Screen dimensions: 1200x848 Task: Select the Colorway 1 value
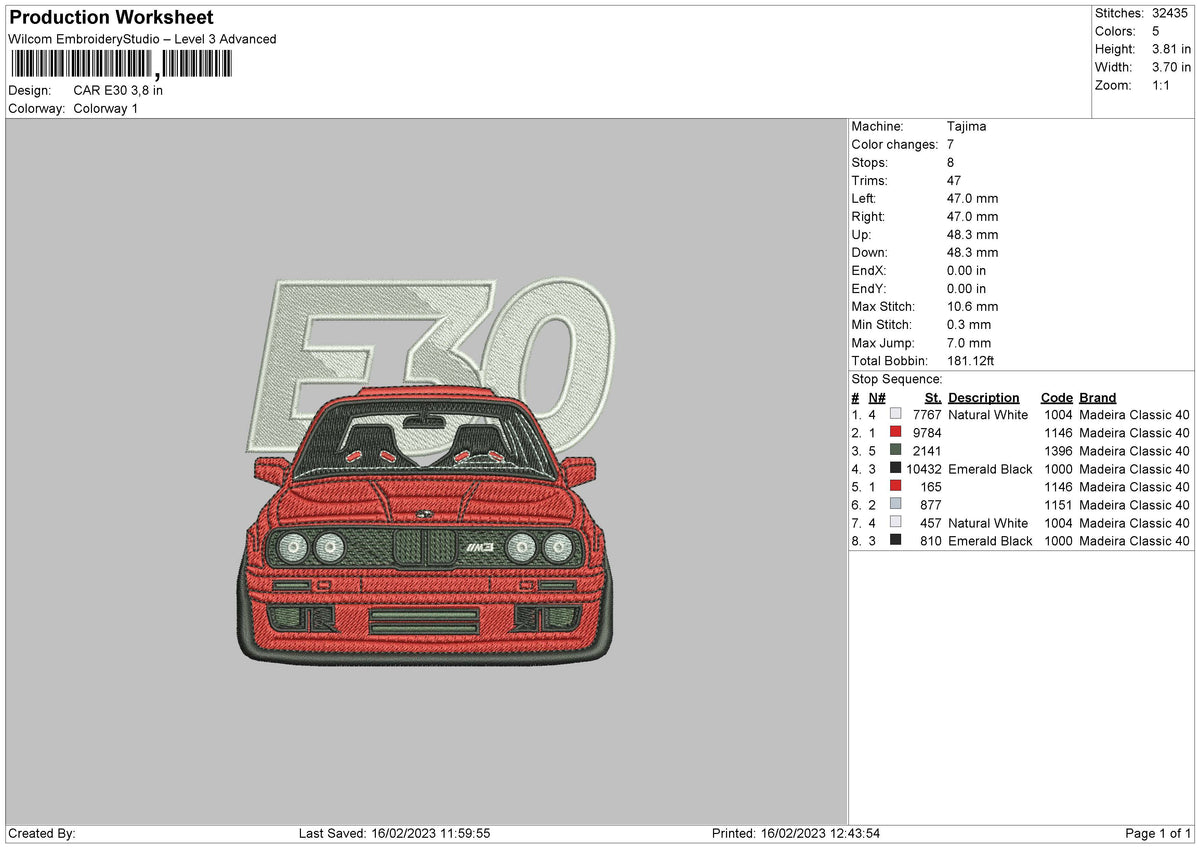tap(106, 108)
